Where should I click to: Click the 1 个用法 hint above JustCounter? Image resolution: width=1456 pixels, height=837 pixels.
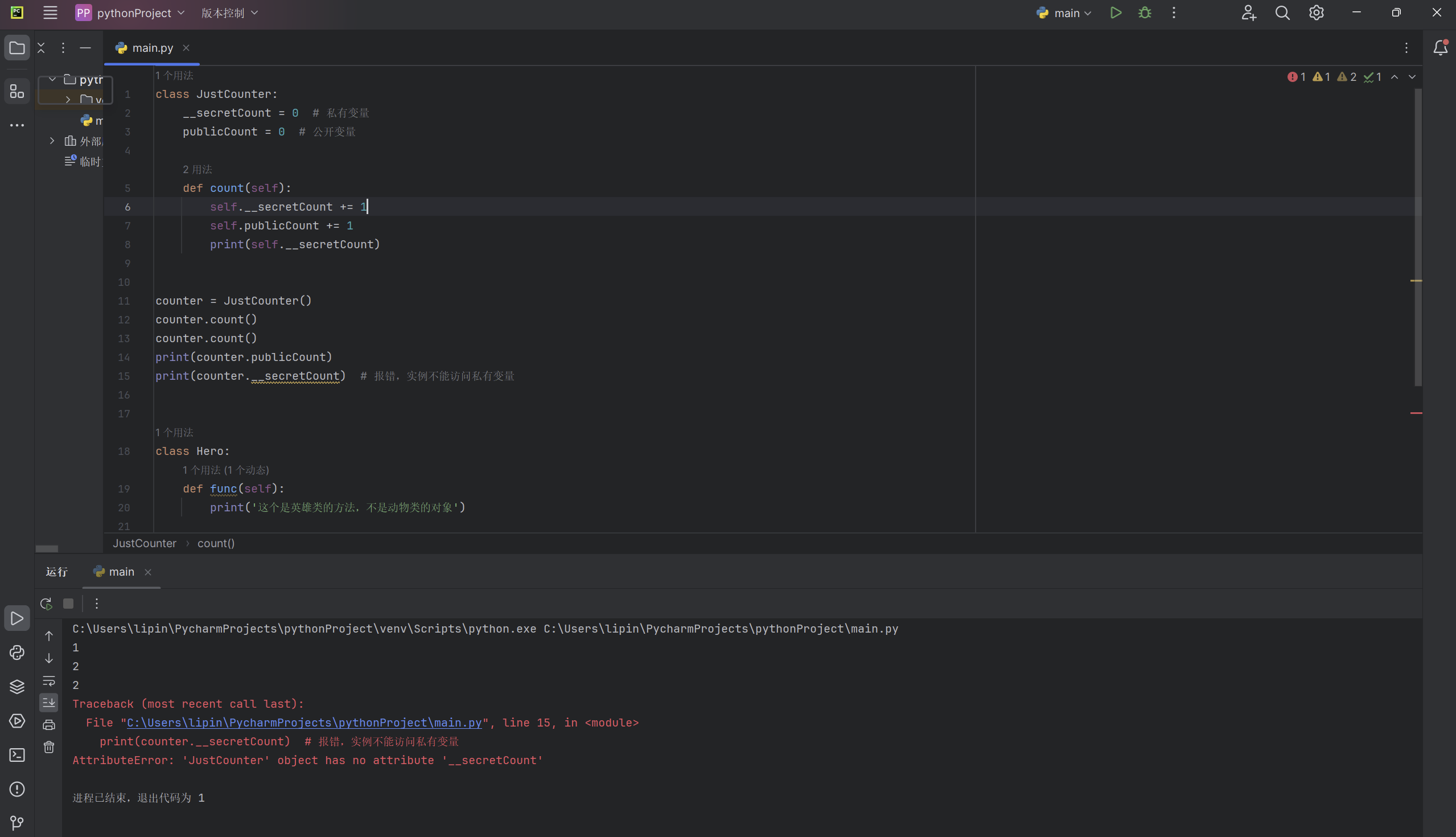tap(174, 75)
